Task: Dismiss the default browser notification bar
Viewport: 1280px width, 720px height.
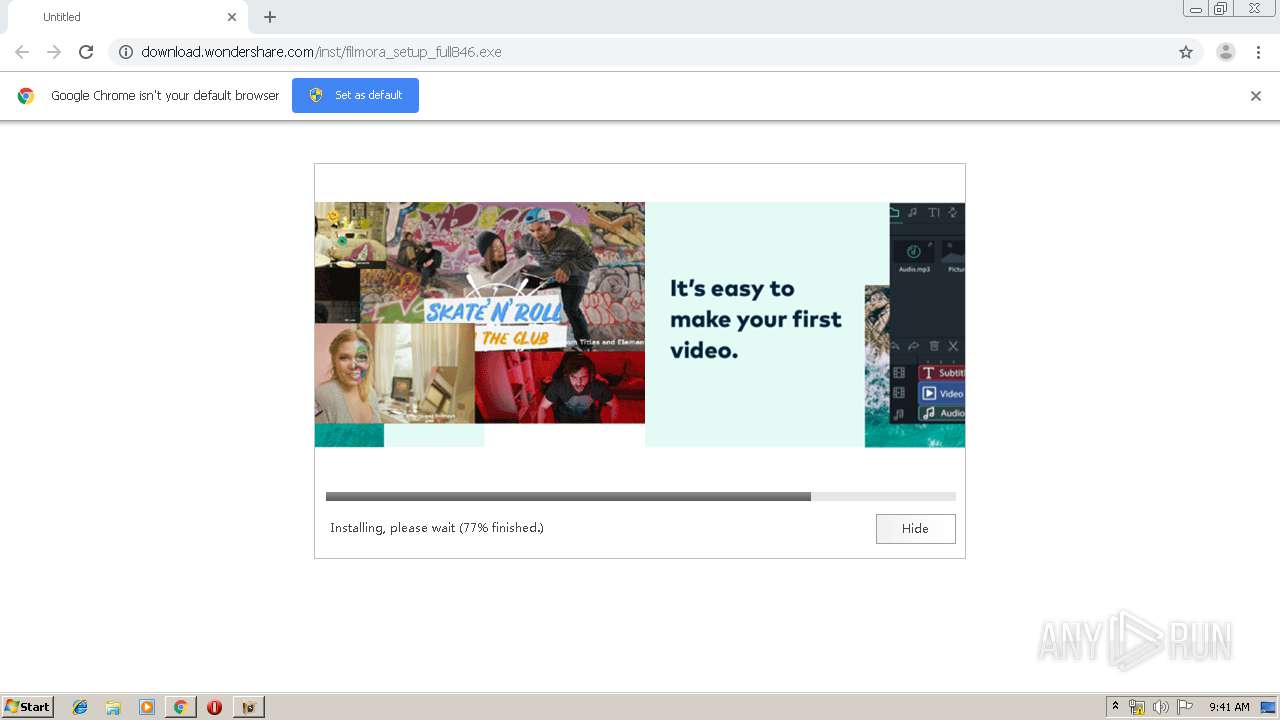Action: tap(1256, 96)
